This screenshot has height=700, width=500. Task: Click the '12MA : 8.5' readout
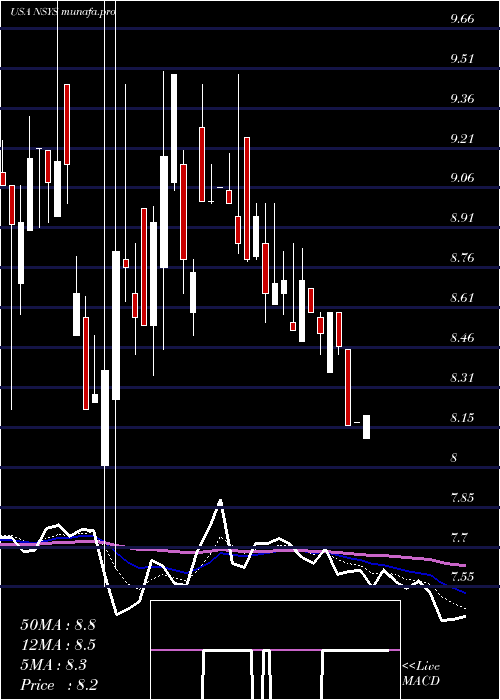58,645
